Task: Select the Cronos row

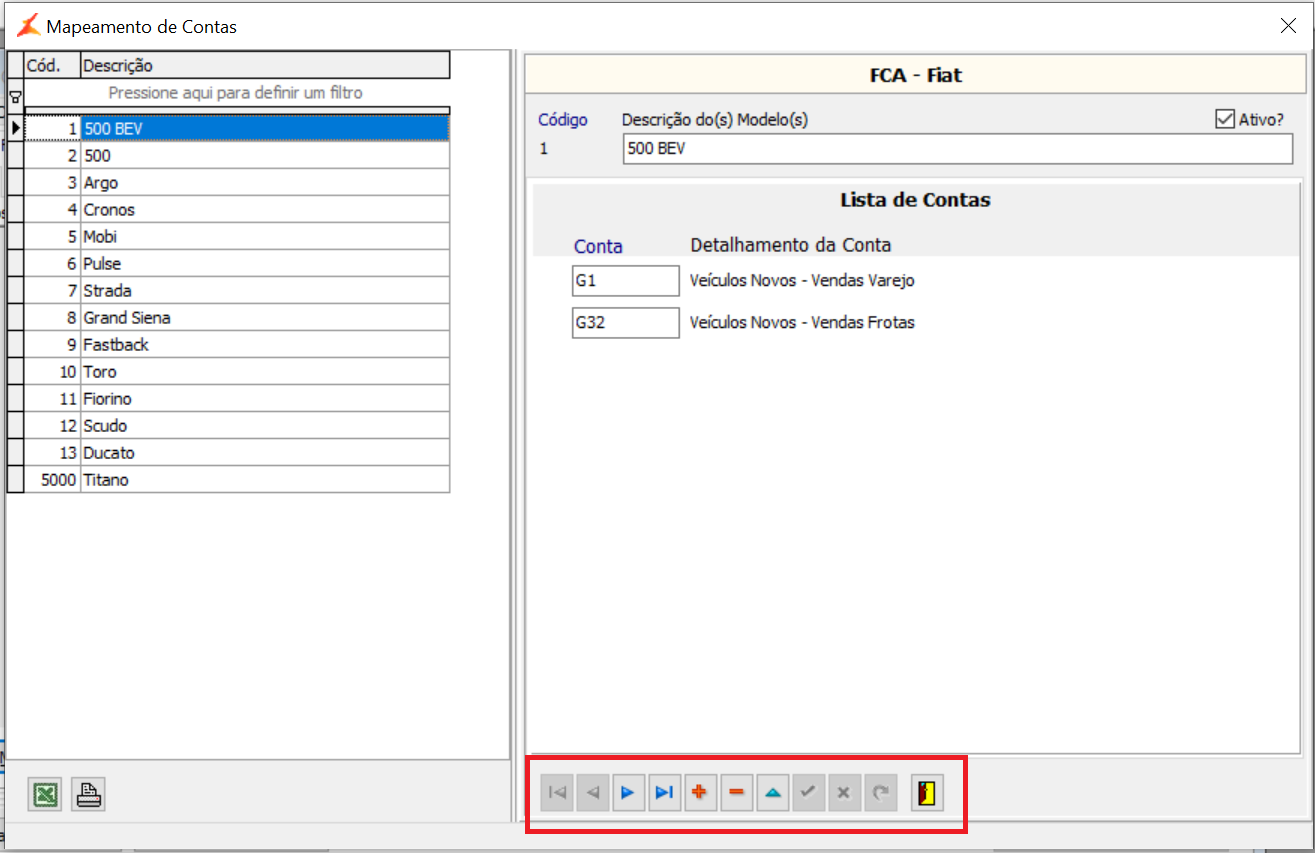Action: 237,210
